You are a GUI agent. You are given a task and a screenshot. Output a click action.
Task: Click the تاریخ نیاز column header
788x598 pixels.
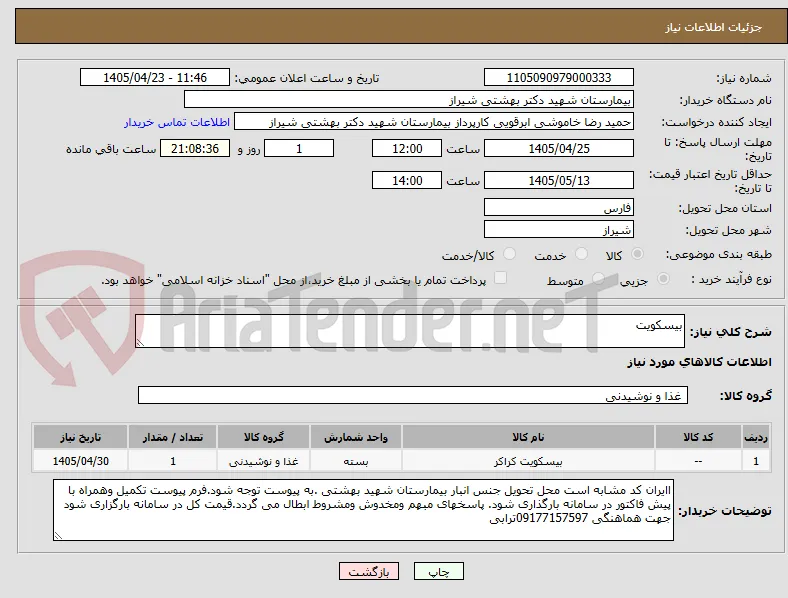tap(80, 437)
